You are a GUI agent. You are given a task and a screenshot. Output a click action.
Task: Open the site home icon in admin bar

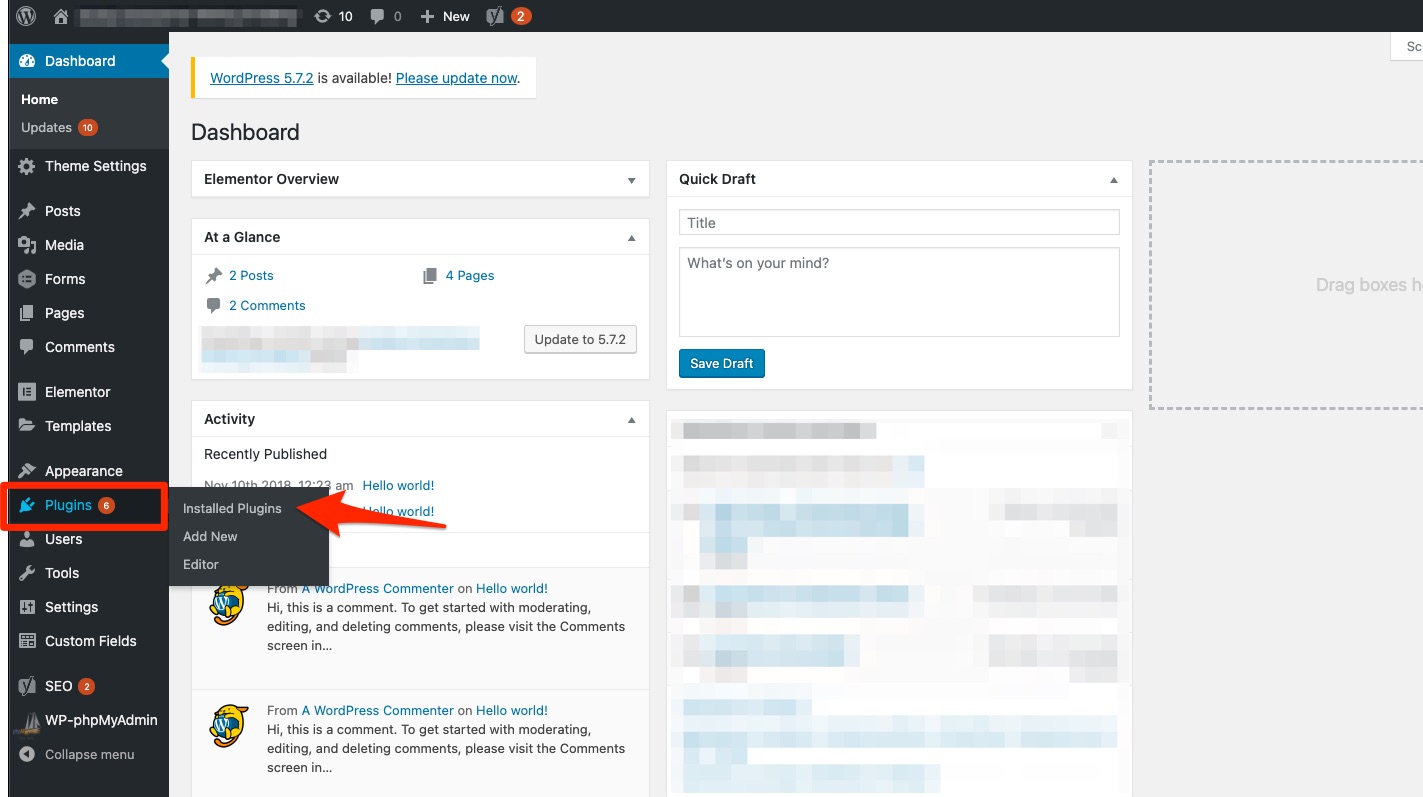click(x=62, y=16)
